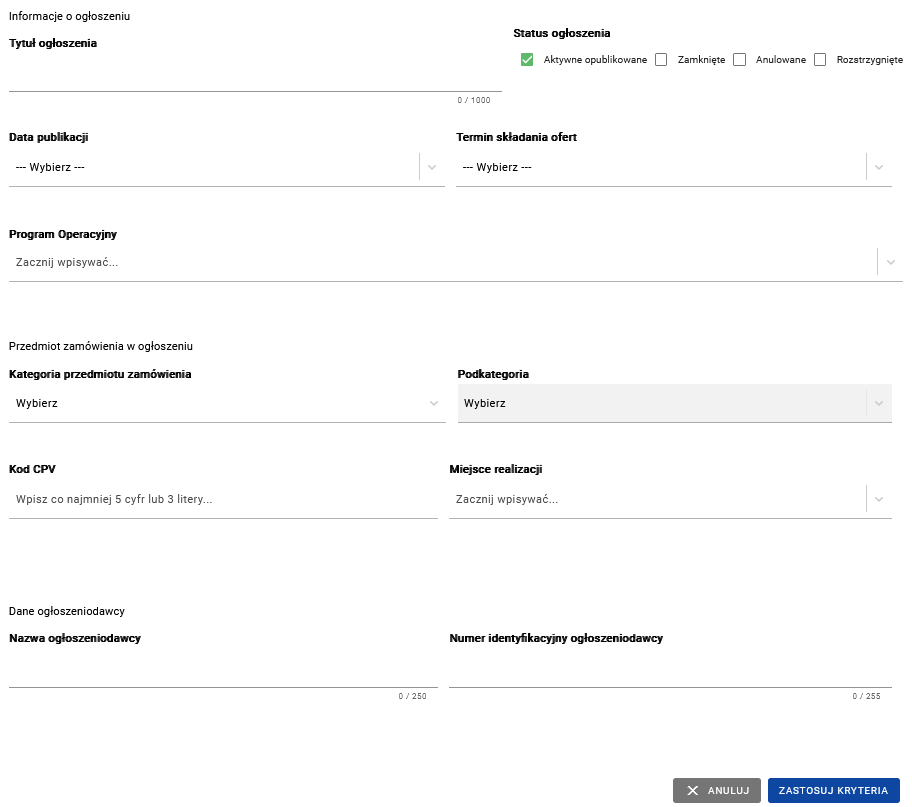This screenshot has height=807, width=912.
Task: Expand the Termin składania ofert chevron
Action: 879,167
